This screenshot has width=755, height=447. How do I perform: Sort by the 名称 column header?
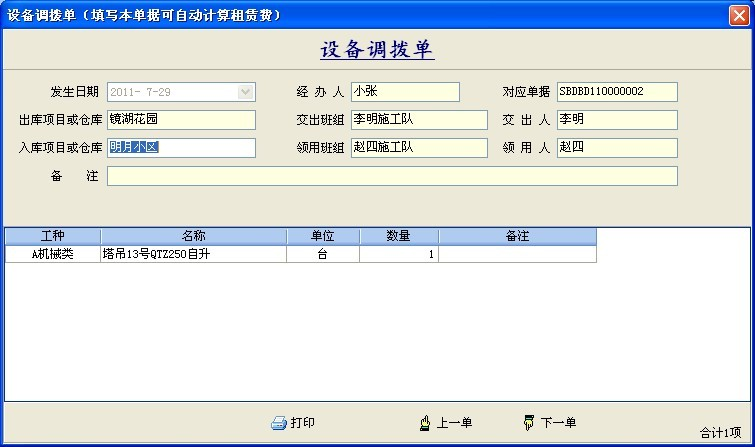[x=193, y=236]
